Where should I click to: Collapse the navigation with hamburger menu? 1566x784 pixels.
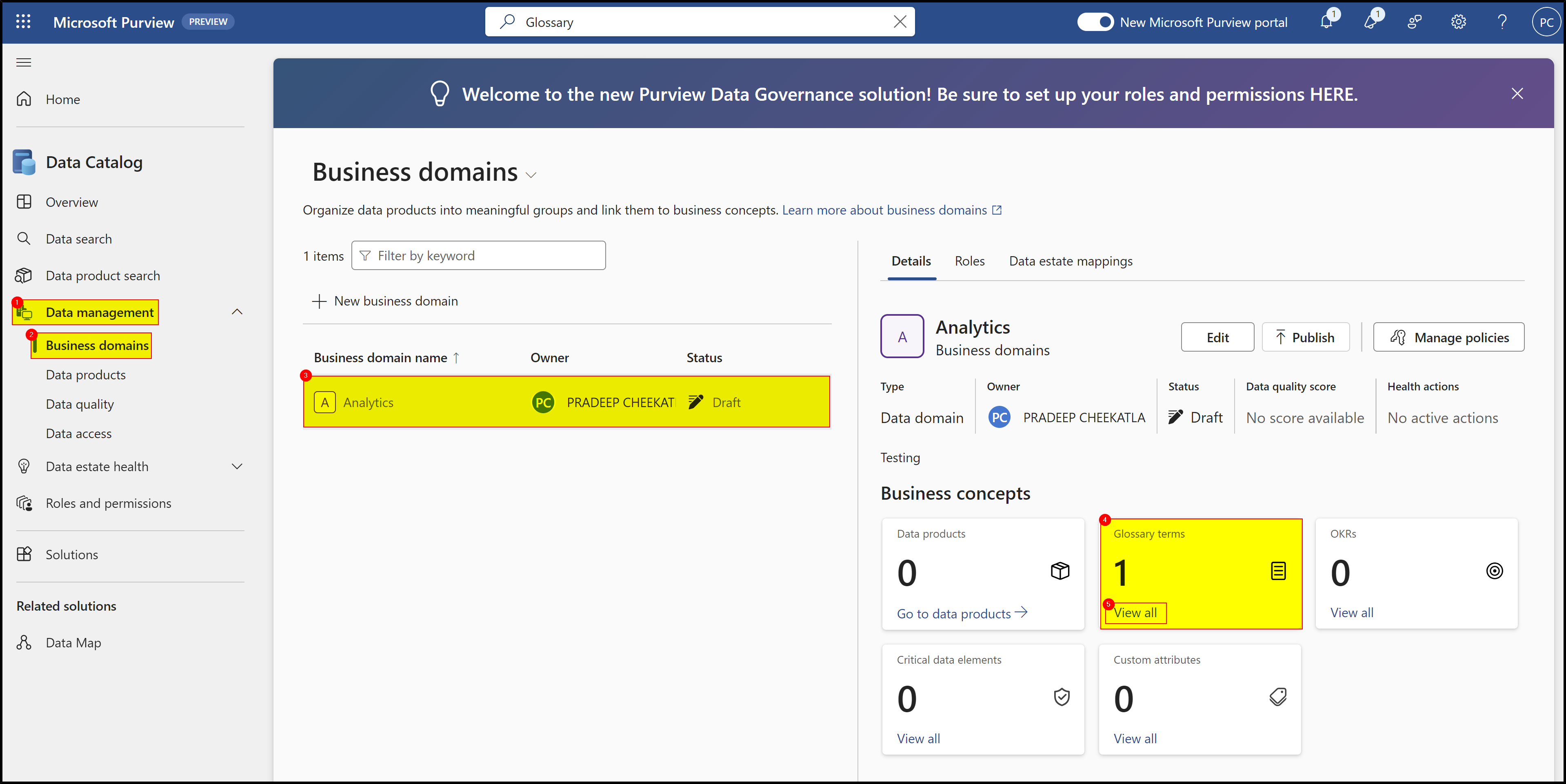pos(24,62)
